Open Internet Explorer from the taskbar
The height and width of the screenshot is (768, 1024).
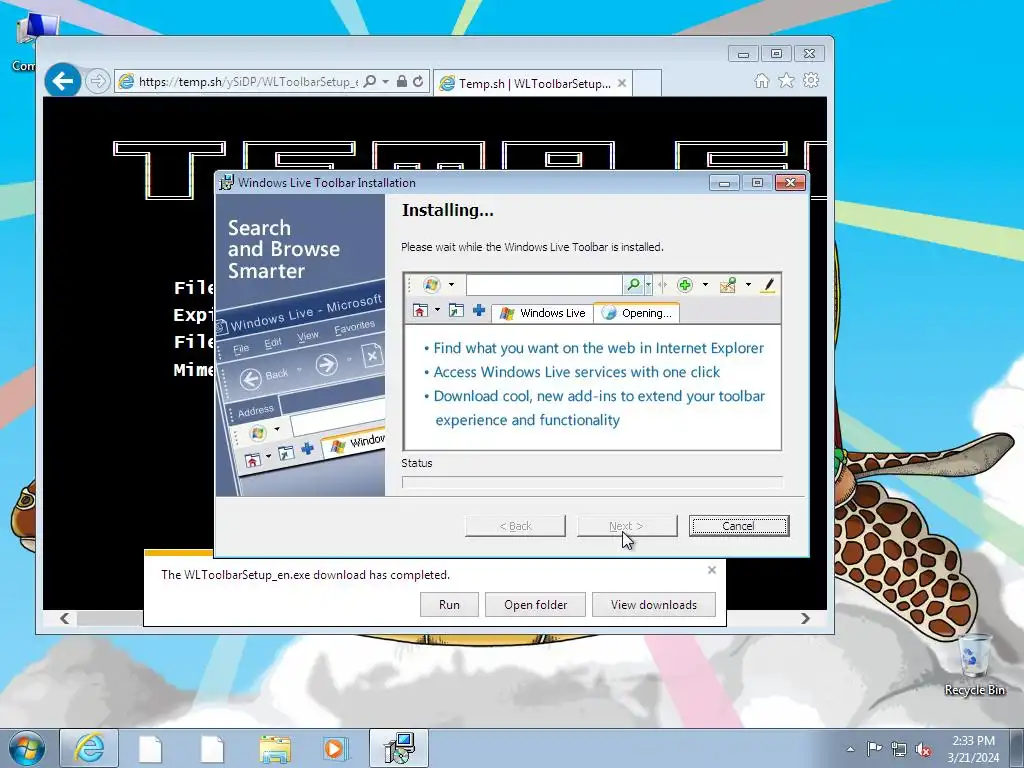pyautogui.click(x=89, y=748)
